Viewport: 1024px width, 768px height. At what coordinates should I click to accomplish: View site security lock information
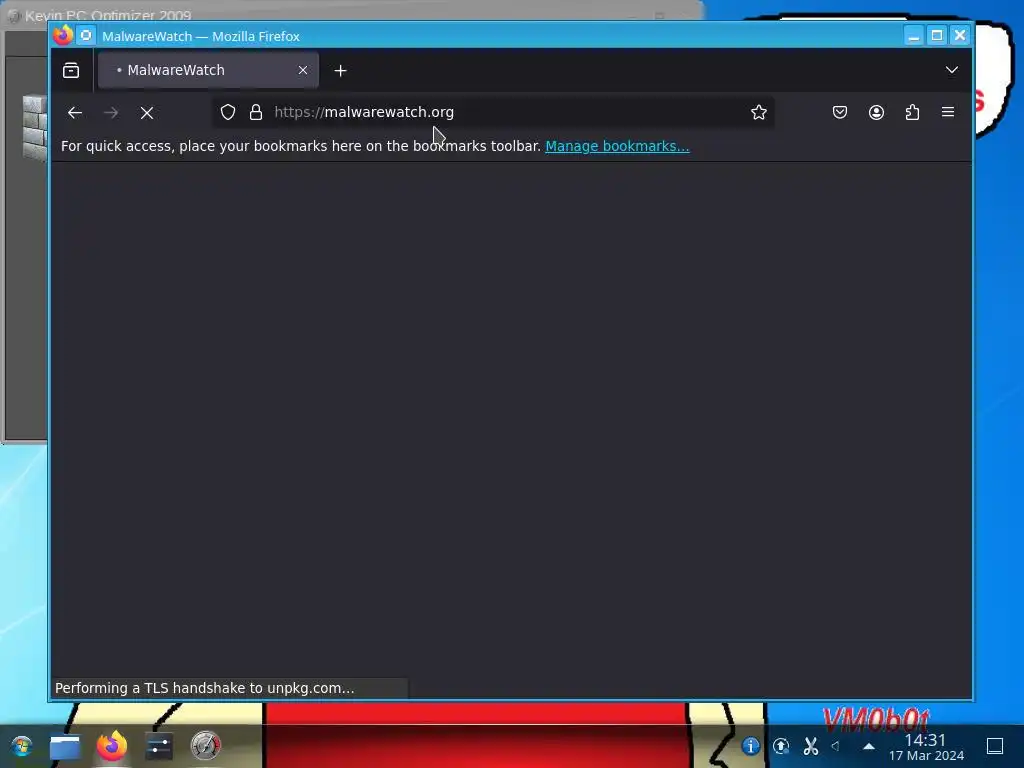[256, 112]
